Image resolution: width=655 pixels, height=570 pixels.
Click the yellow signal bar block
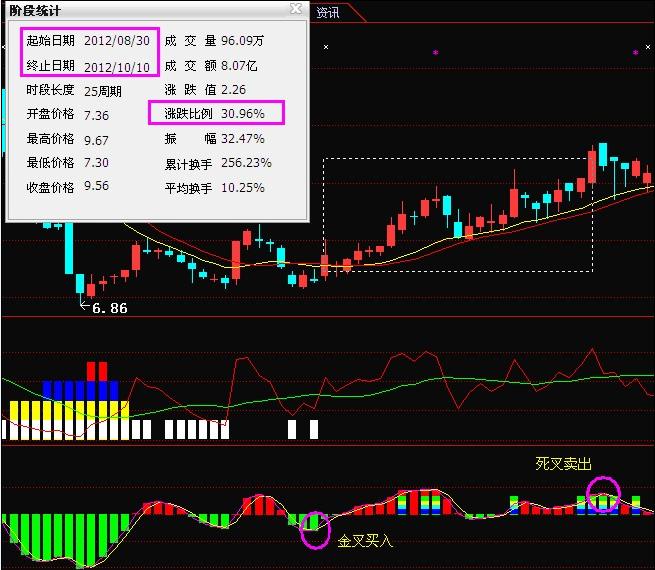point(69,410)
